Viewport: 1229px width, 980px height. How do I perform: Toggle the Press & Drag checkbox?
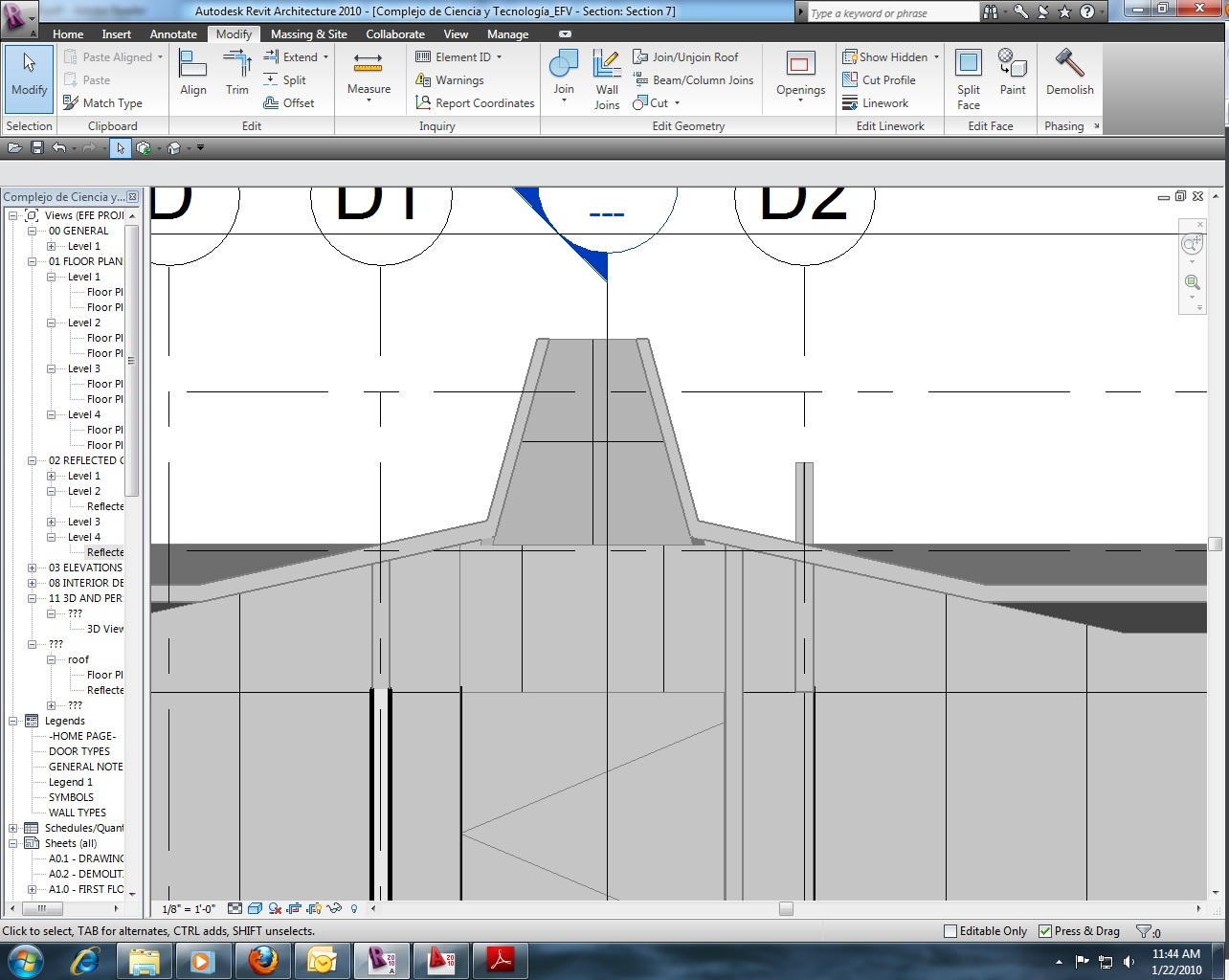pyautogui.click(x=1045, y=931)
